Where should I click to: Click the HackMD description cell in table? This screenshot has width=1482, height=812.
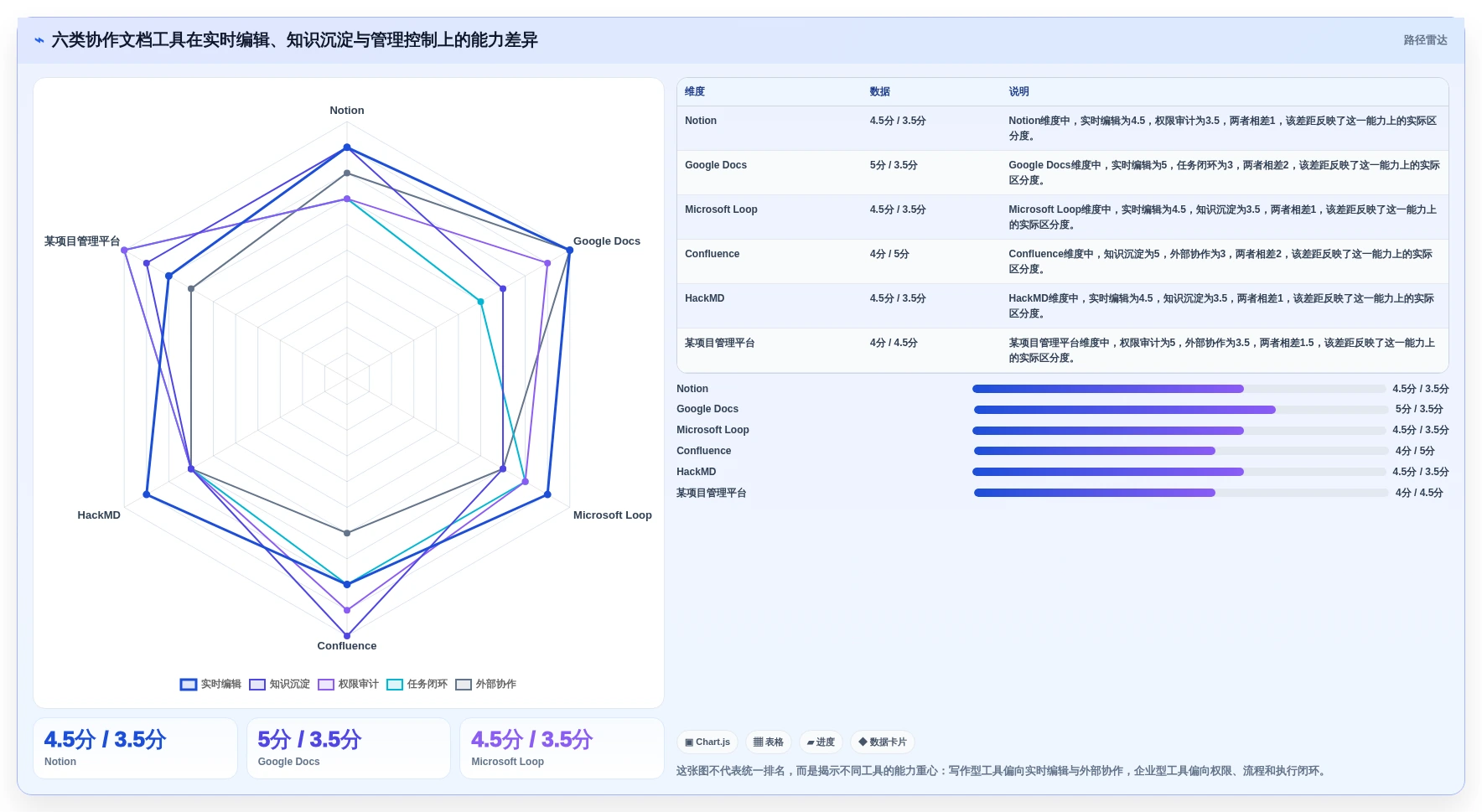[1223, 306]
